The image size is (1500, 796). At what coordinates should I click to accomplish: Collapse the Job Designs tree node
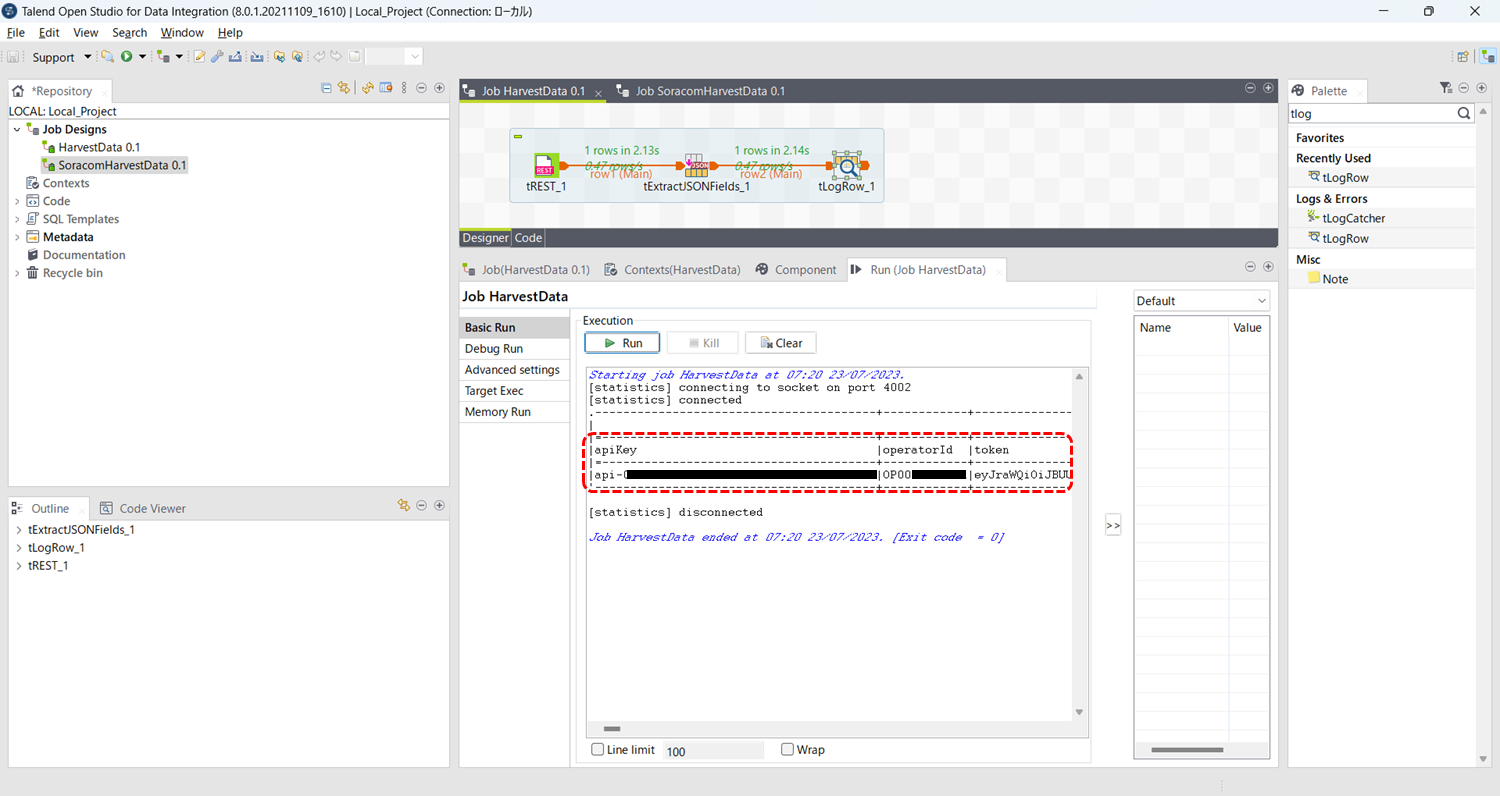17,129
